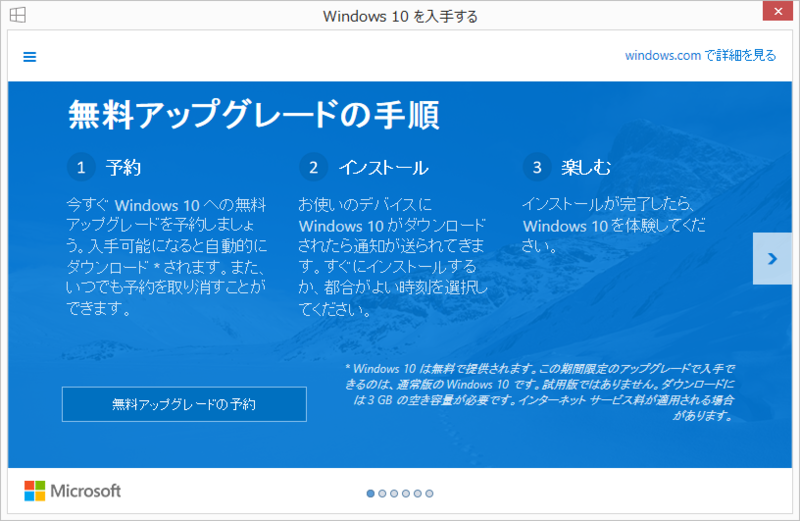This screenshot has width=800, height=521.
Task: Select the sixth page indicator dot
Action: [429, 493]
